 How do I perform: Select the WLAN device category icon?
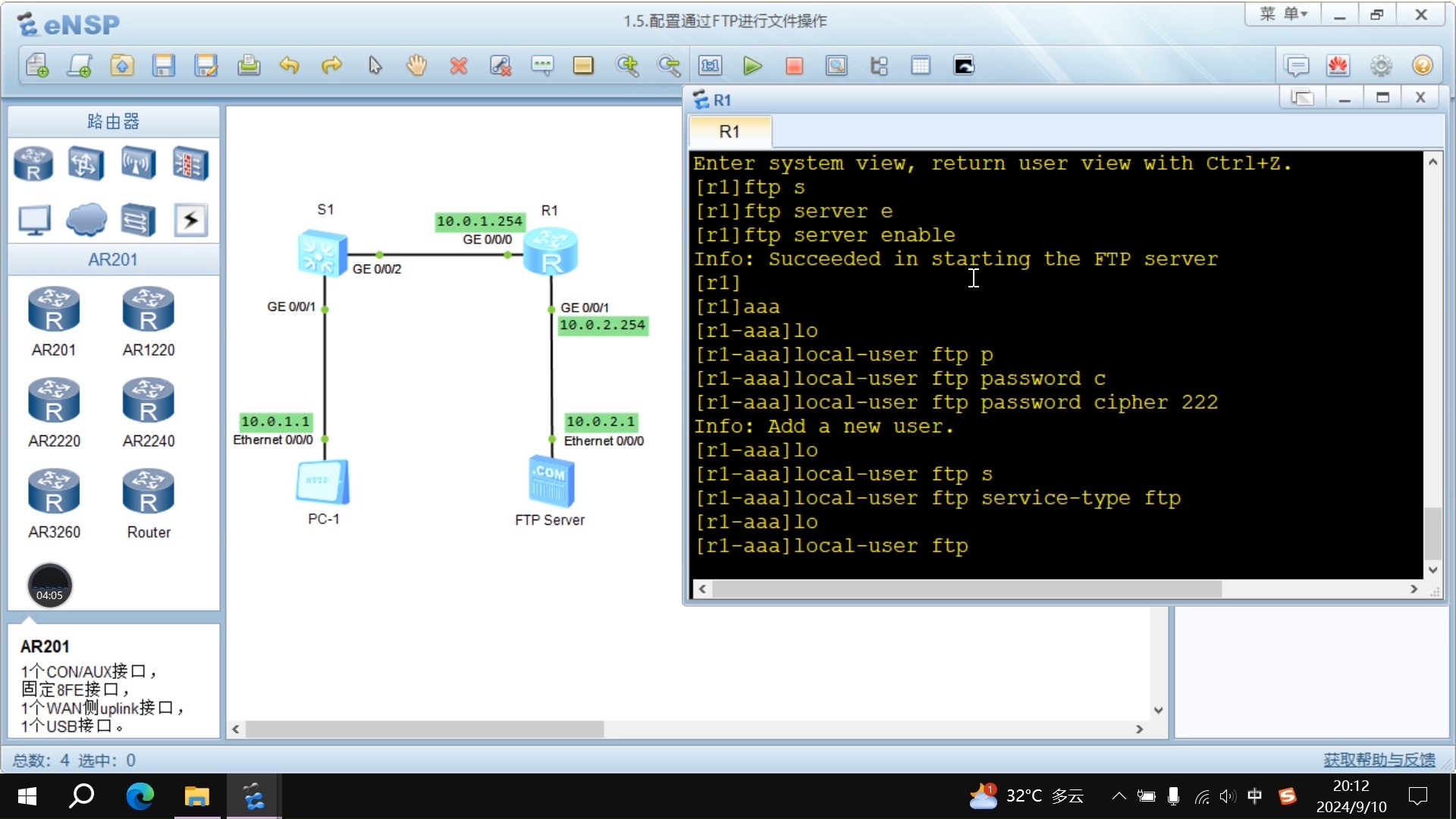click(x=138, y=163)
